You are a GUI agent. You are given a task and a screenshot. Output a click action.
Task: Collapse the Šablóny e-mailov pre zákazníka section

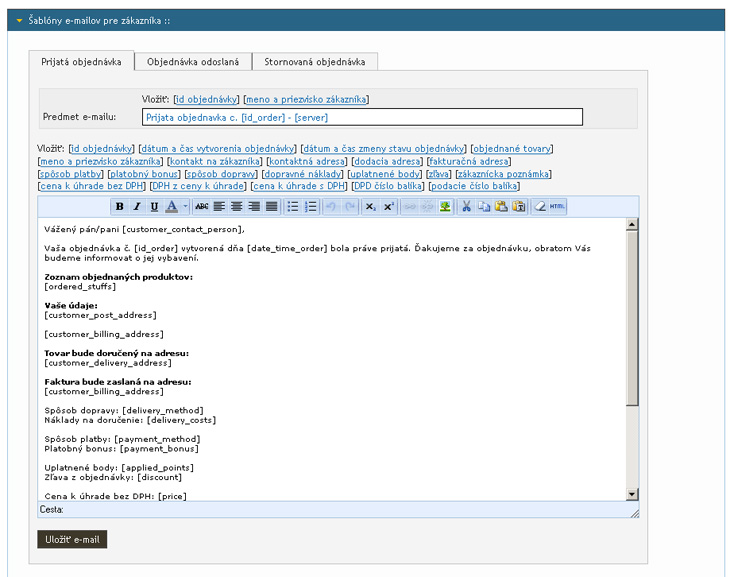19,19
